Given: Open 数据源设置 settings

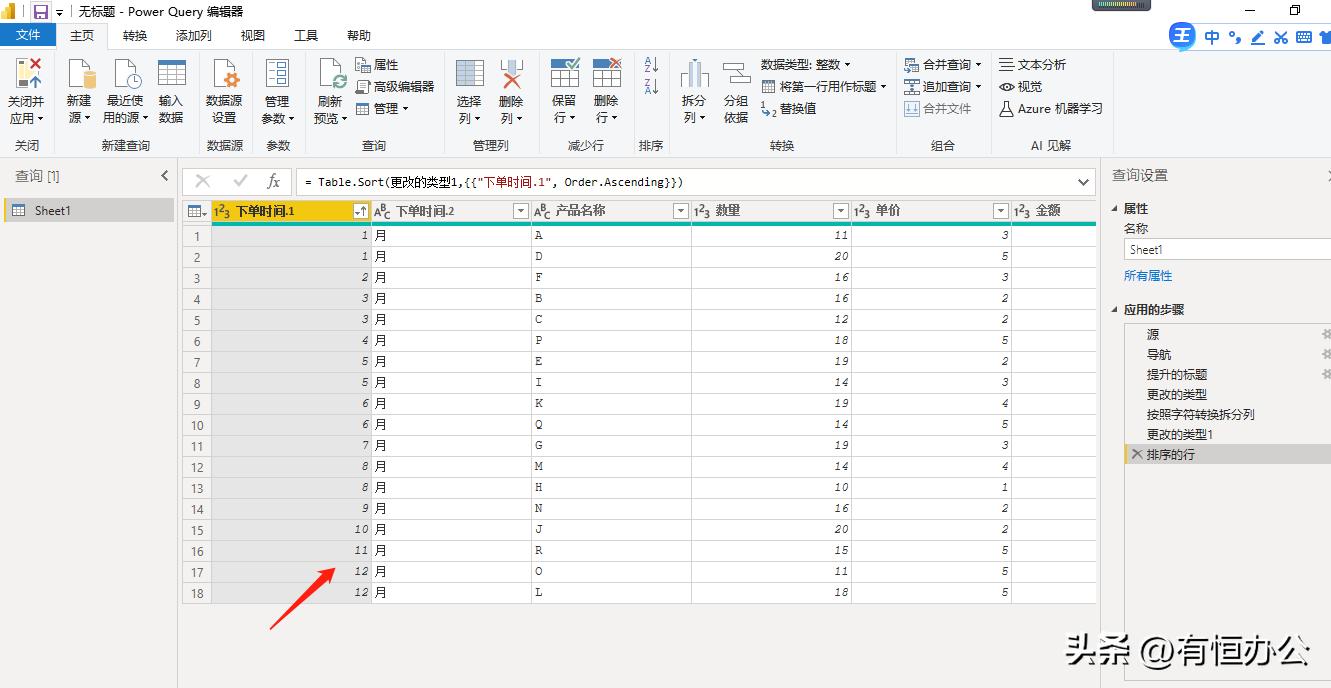Looking at the screenshot, I should coord(224,88).
